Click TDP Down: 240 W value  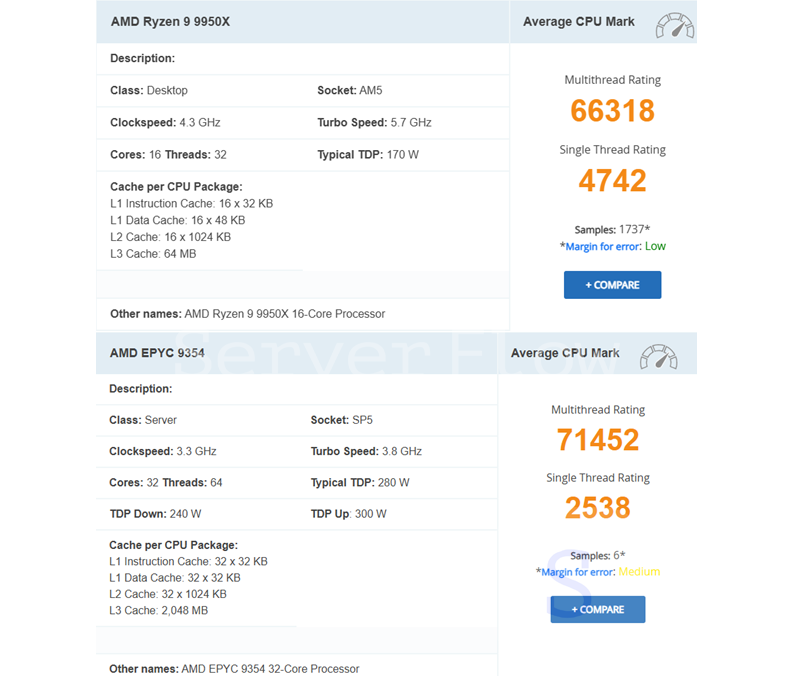pos(156,514)
